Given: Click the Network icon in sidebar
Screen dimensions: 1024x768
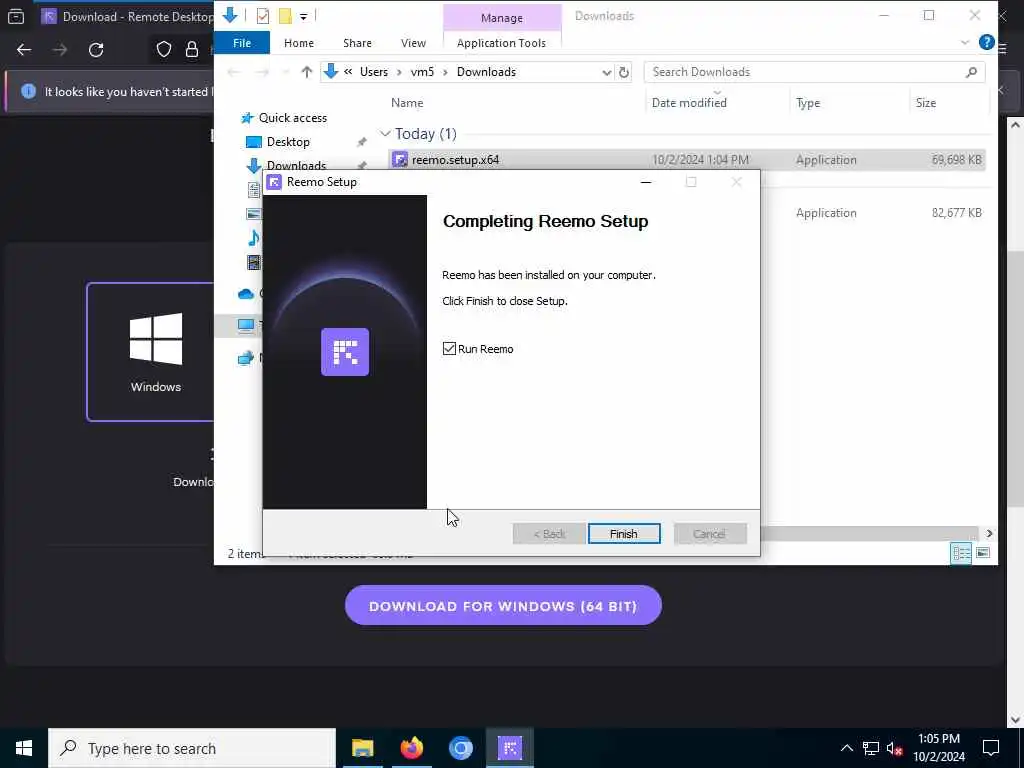Looking at the screenshot, I should click(246, 357).
